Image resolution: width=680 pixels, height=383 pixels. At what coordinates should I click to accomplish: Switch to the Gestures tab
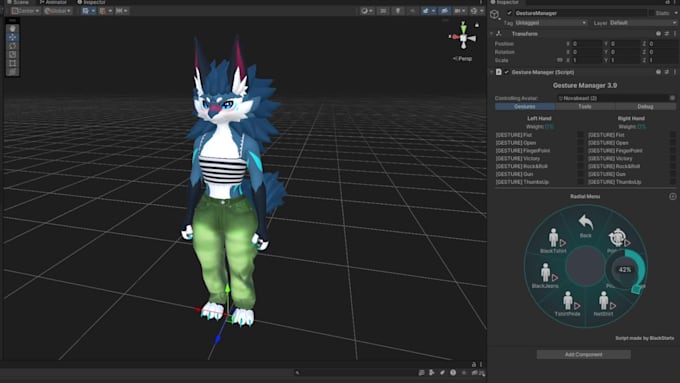coord(525,106)
